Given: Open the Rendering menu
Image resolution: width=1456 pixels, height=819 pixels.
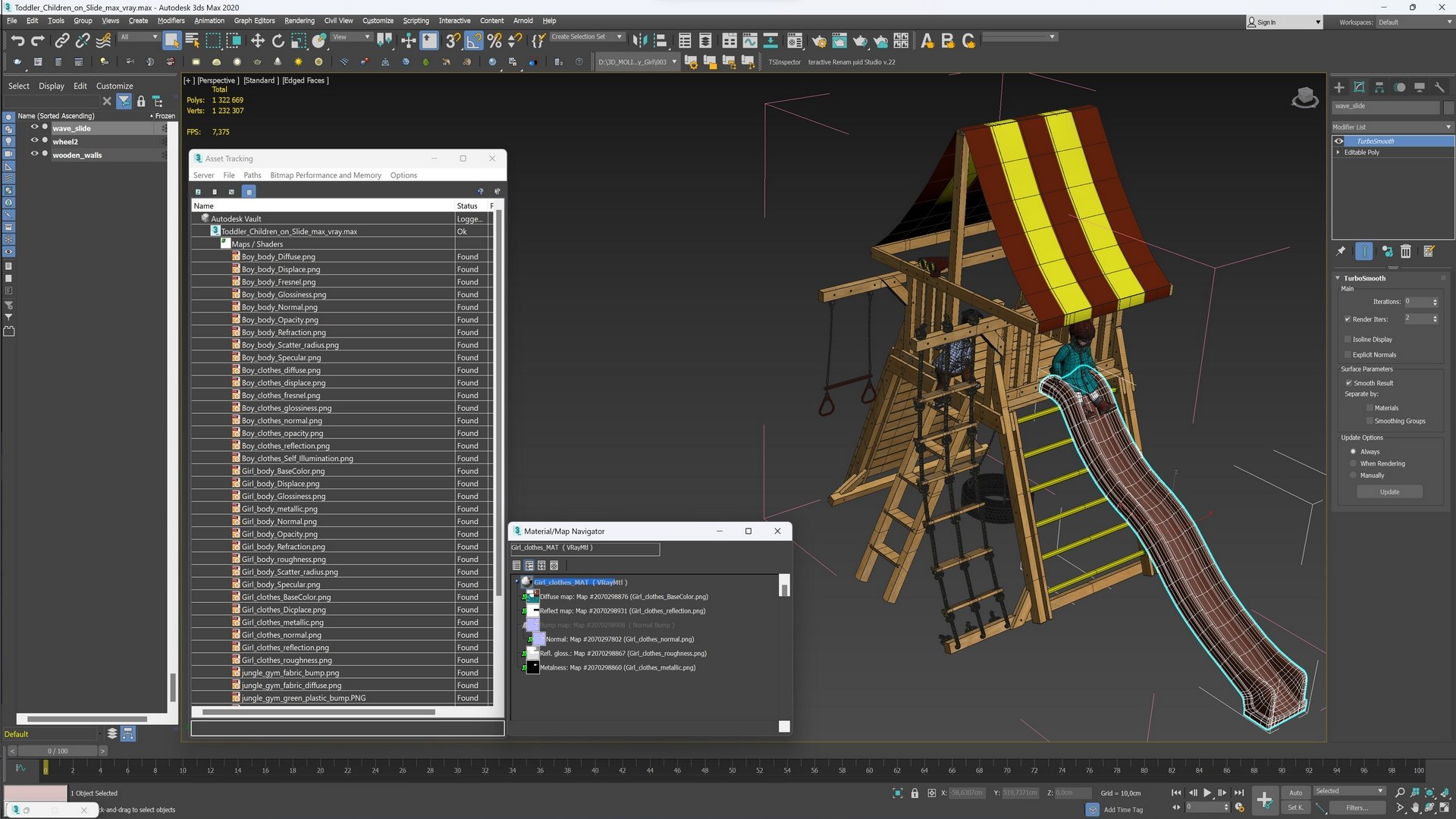Looking at the screenshot, I should coord(299,20).
